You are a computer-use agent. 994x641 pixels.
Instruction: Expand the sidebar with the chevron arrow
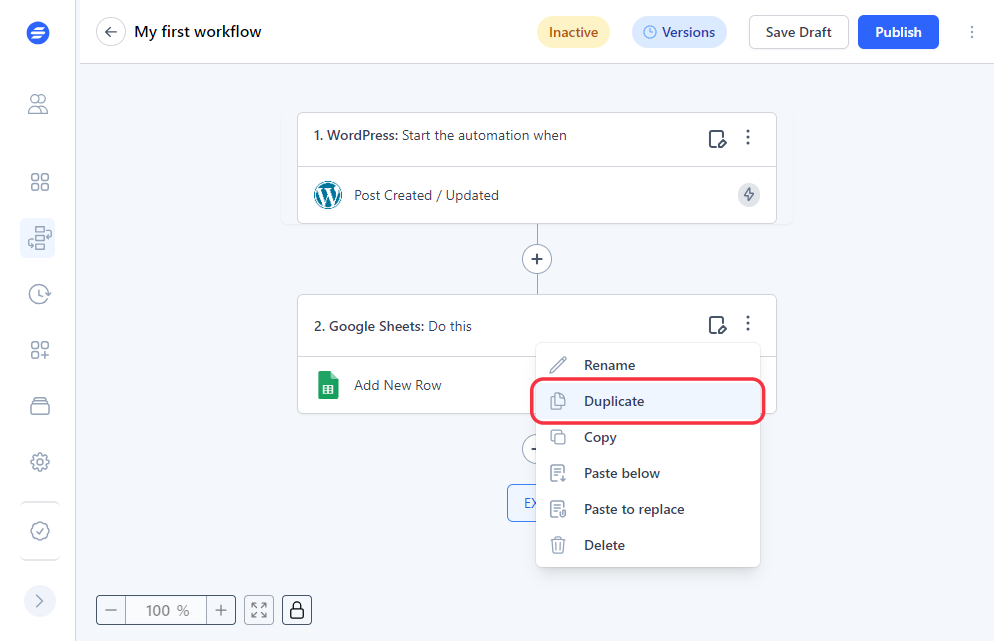coord(39,601)
